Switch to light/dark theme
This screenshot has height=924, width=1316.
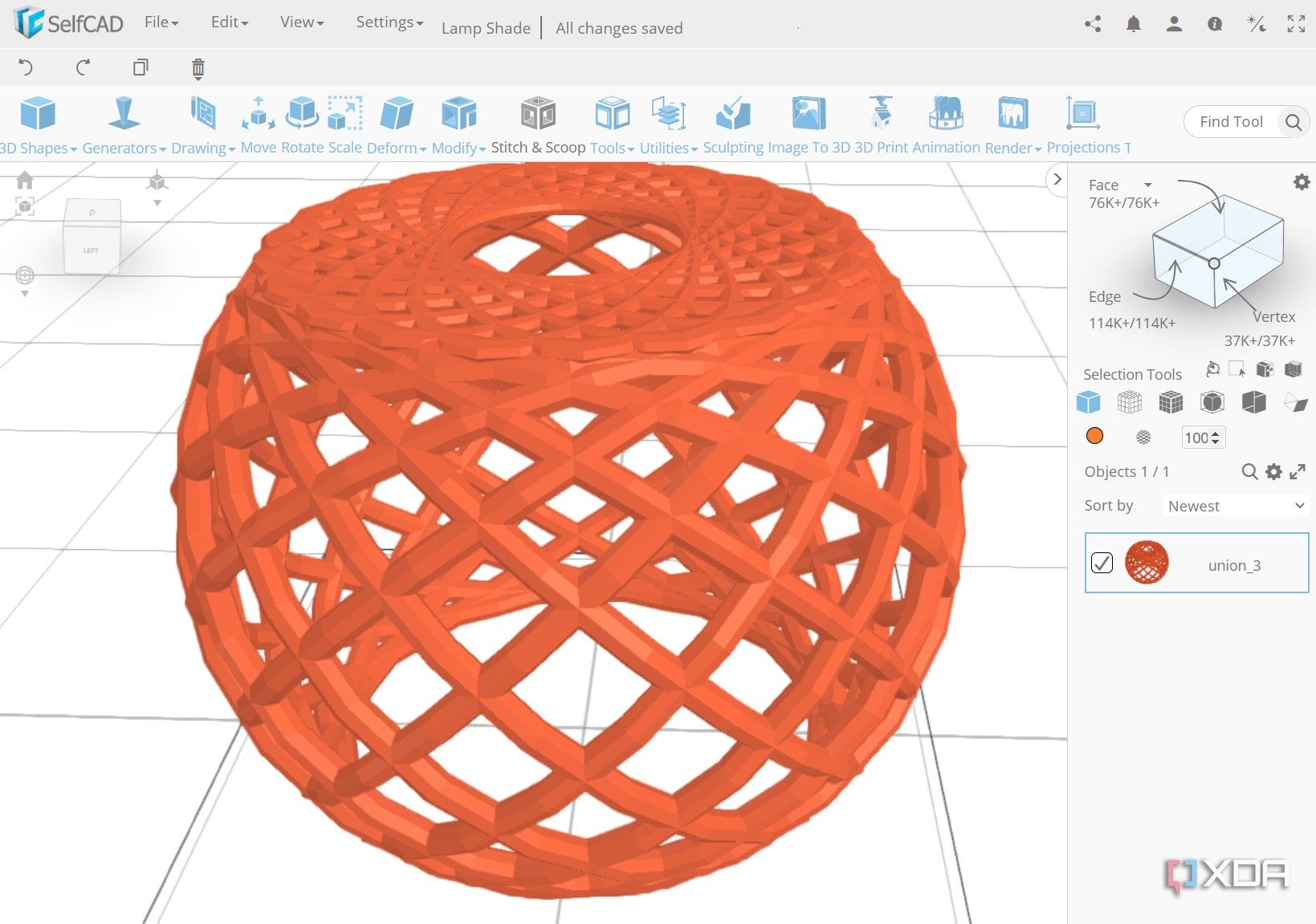(x=1255, y=24)
